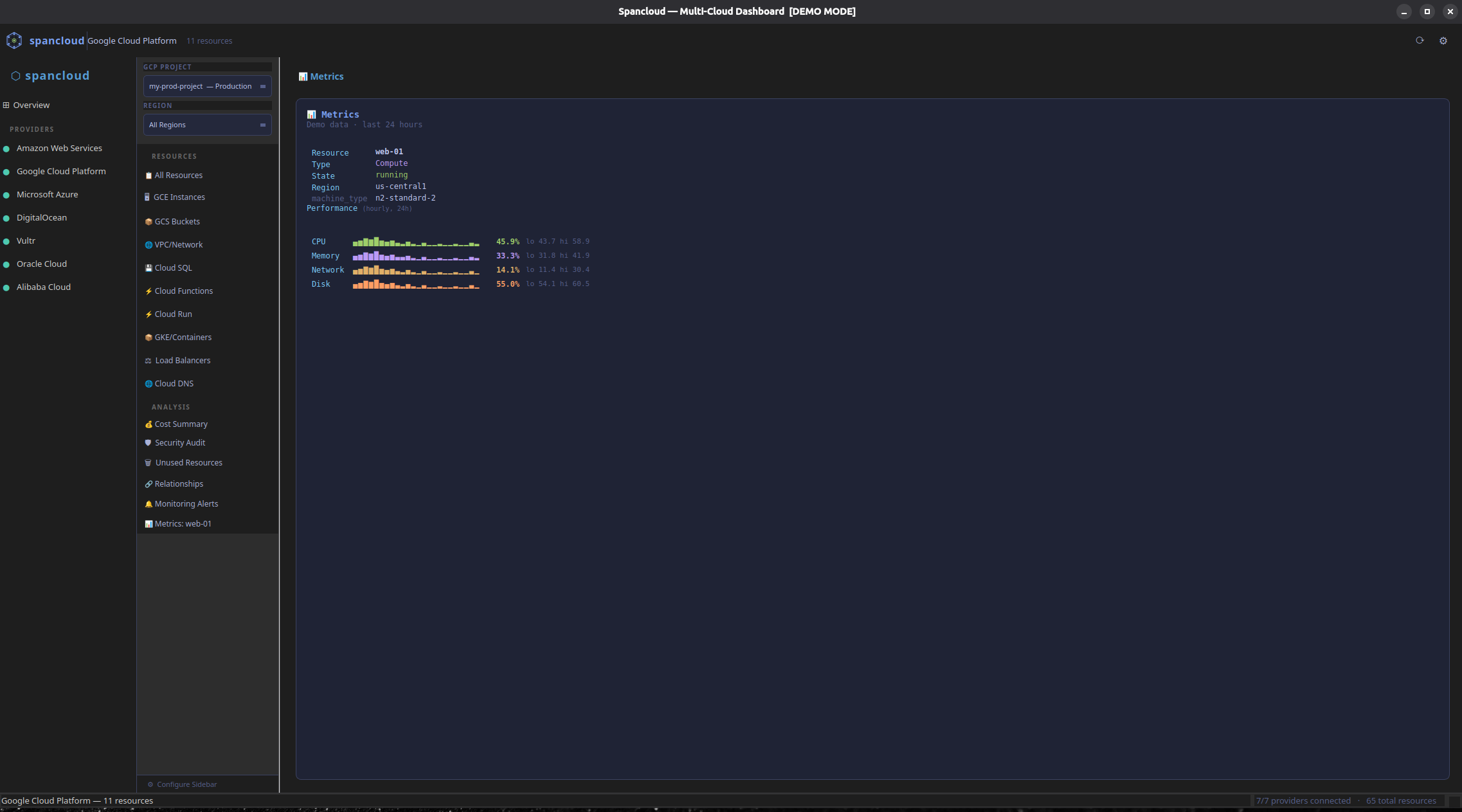This screenshot has width=1462, height=812.
Task: Click the Memory usage sparkline chart
Action: click(416, 256)
